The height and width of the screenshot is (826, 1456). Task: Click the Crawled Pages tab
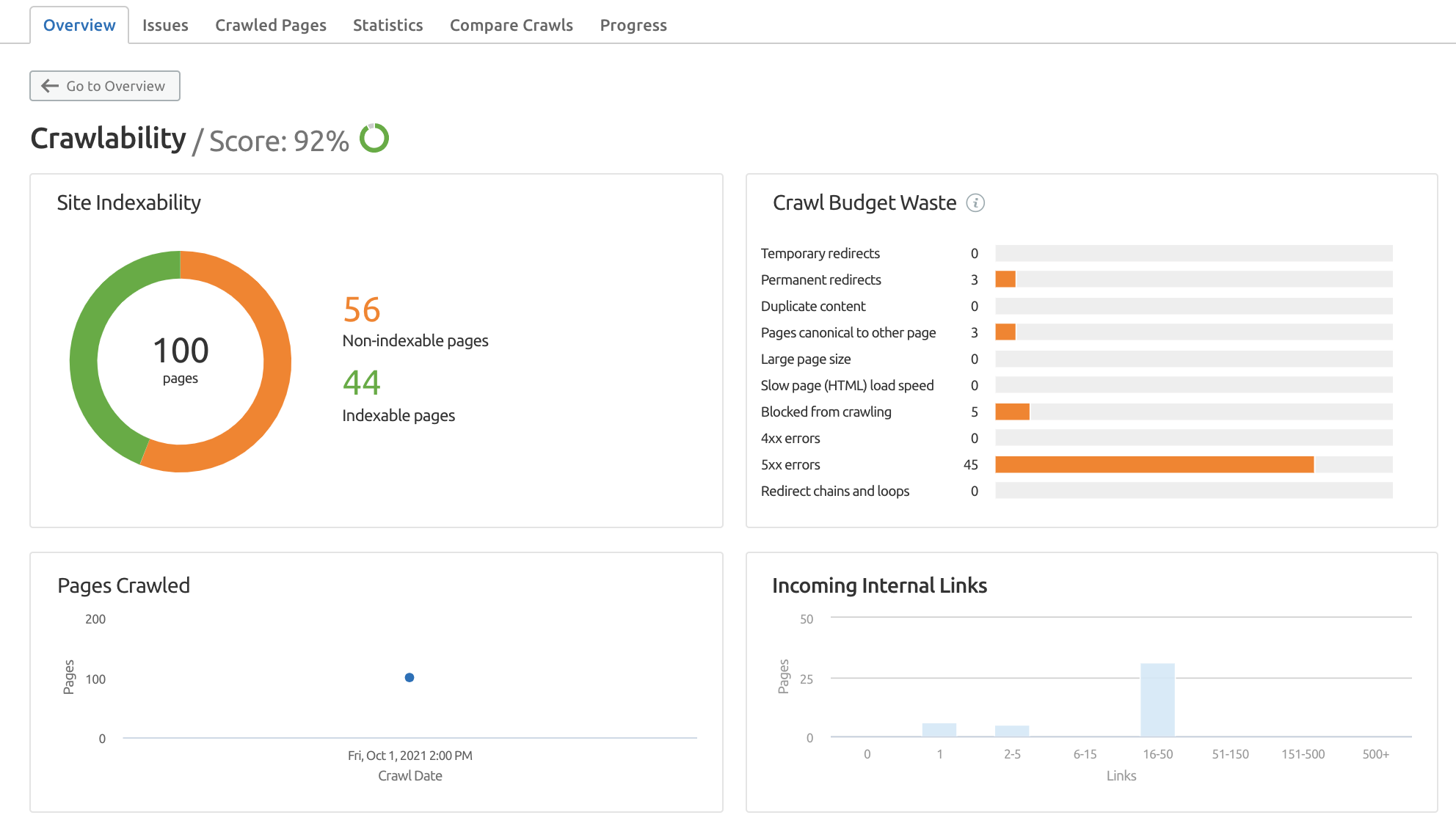tap(271, 24)
